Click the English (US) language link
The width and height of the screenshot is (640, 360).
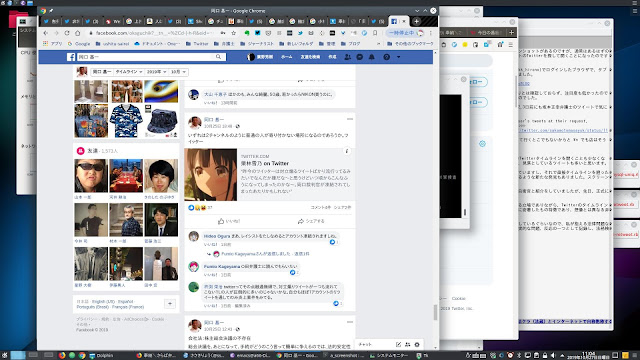coord(103,302)
